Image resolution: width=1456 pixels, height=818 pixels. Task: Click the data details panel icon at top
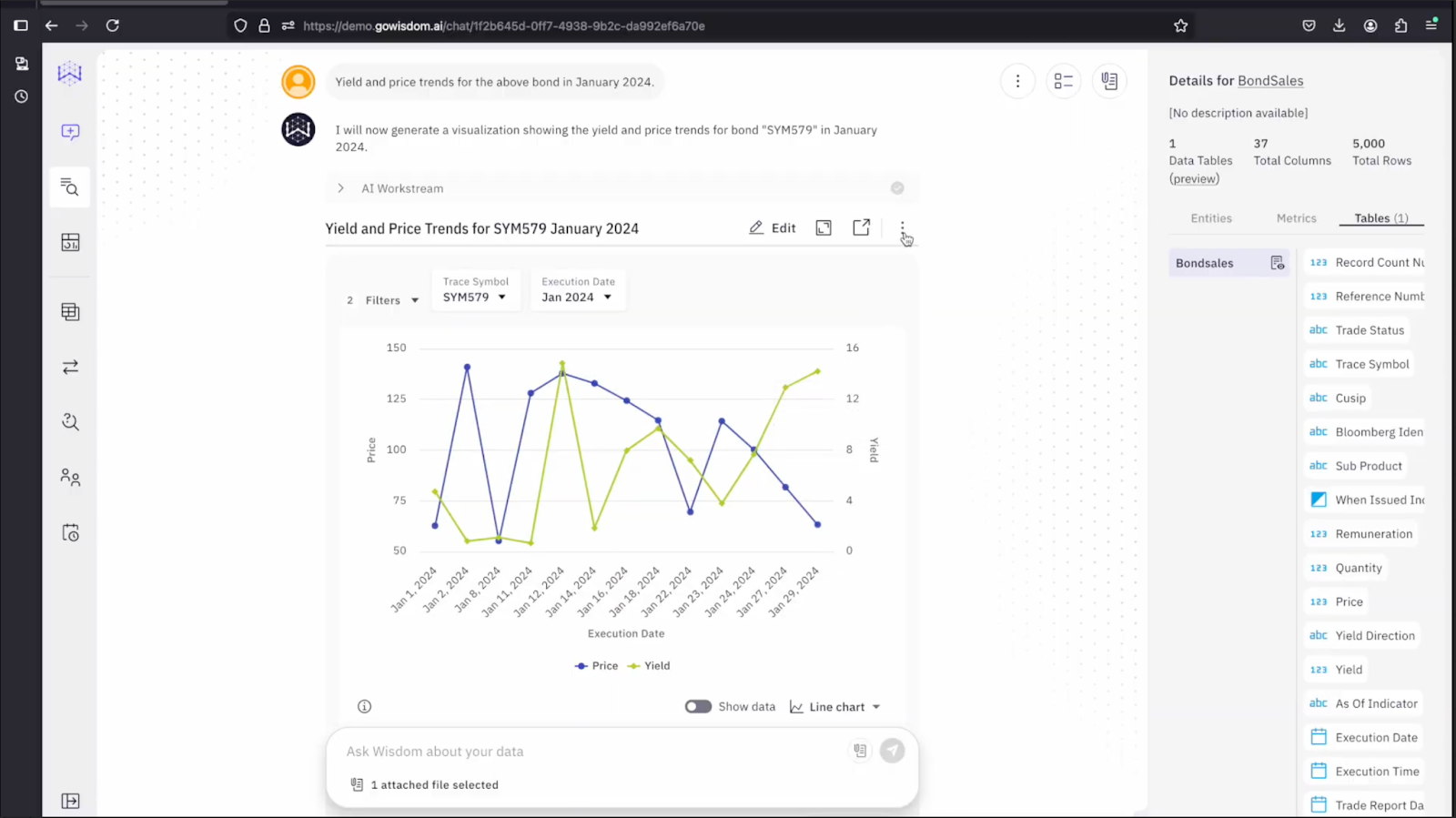point(1109,81)
